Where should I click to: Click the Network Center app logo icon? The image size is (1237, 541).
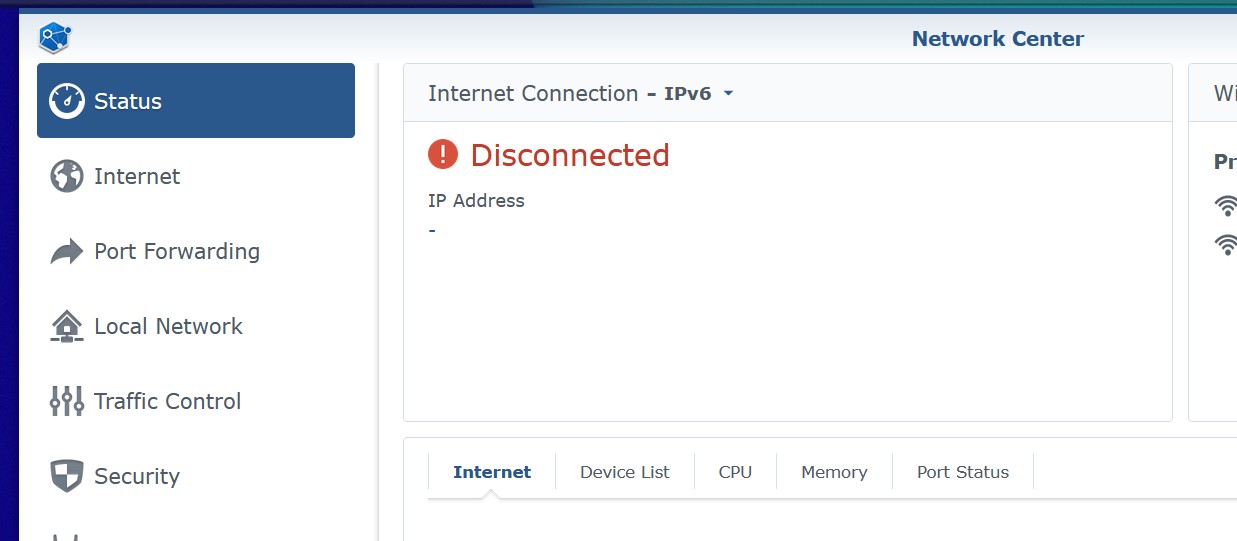click(55, 38)
